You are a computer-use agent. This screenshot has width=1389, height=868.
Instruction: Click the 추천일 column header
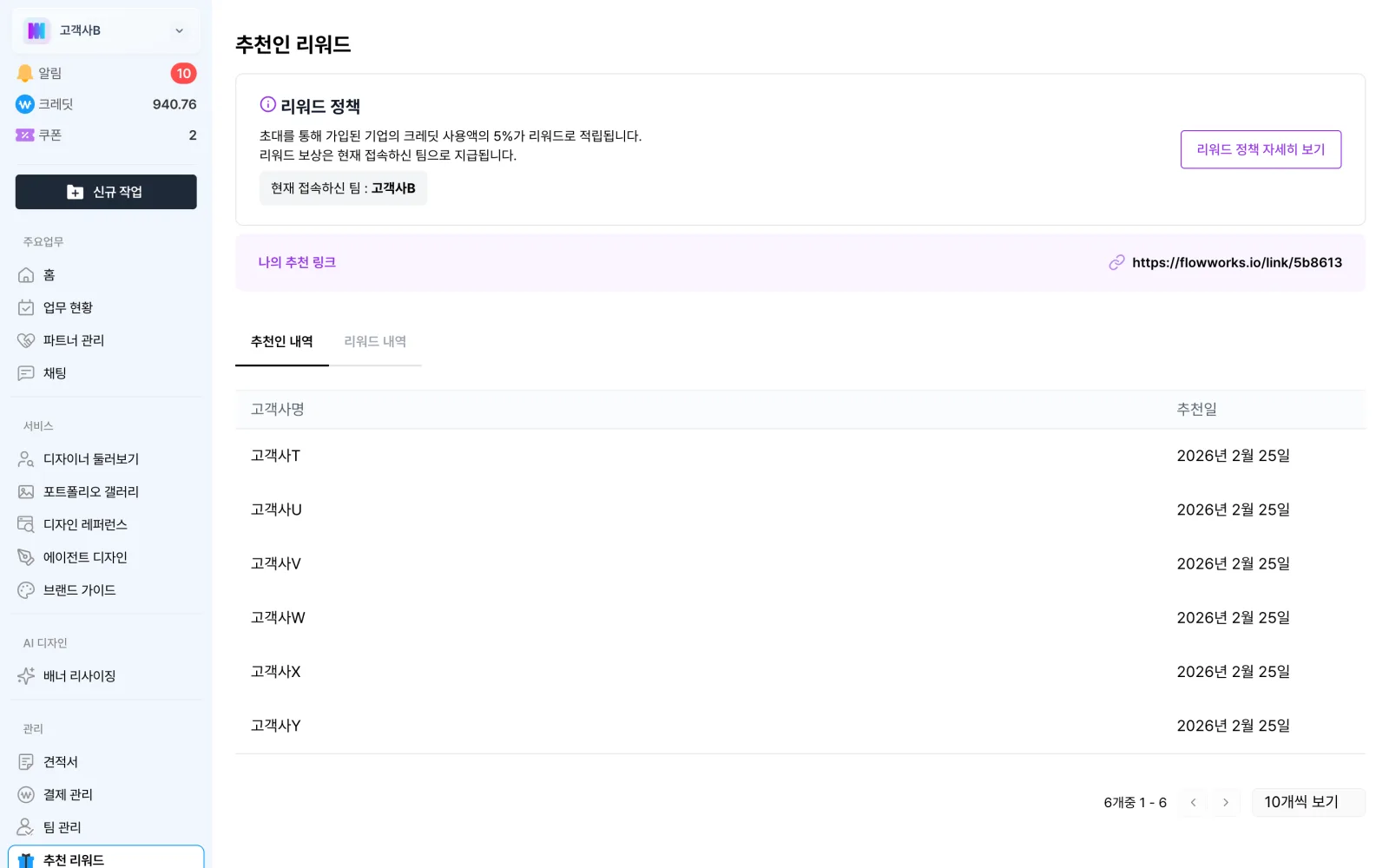click(1196, 410)
